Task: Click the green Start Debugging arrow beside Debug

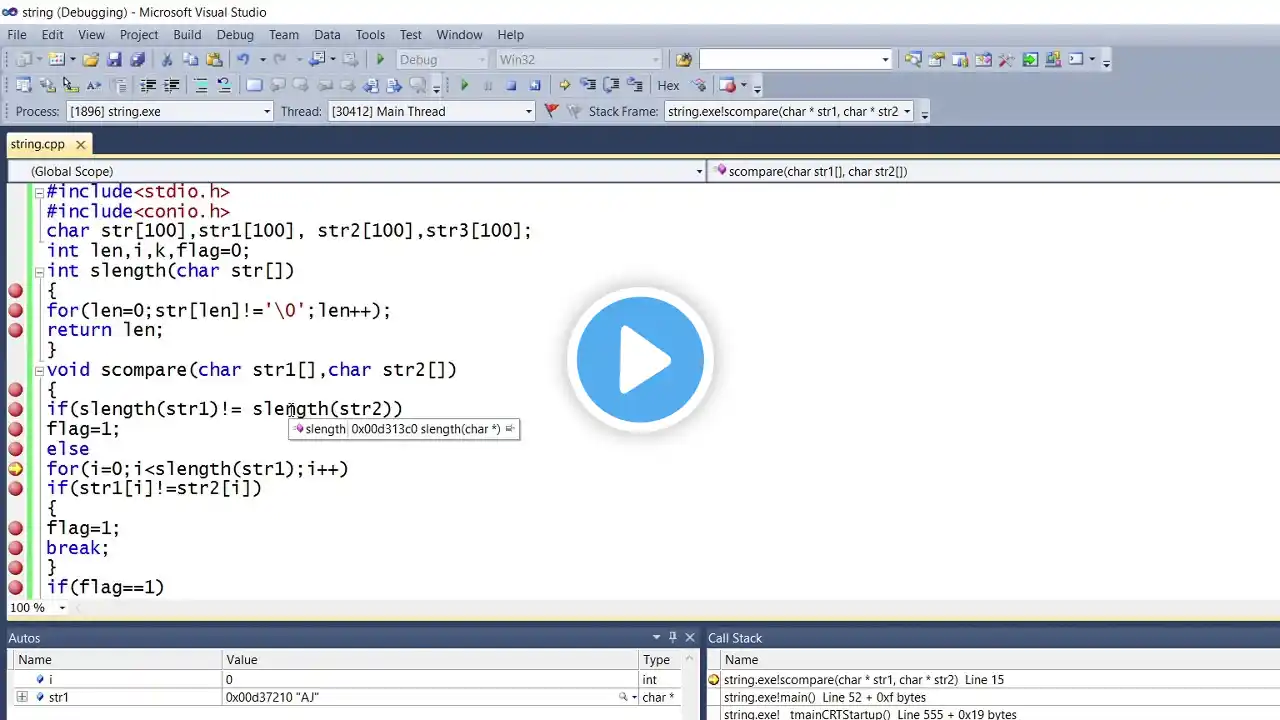Action: [380, 60]
